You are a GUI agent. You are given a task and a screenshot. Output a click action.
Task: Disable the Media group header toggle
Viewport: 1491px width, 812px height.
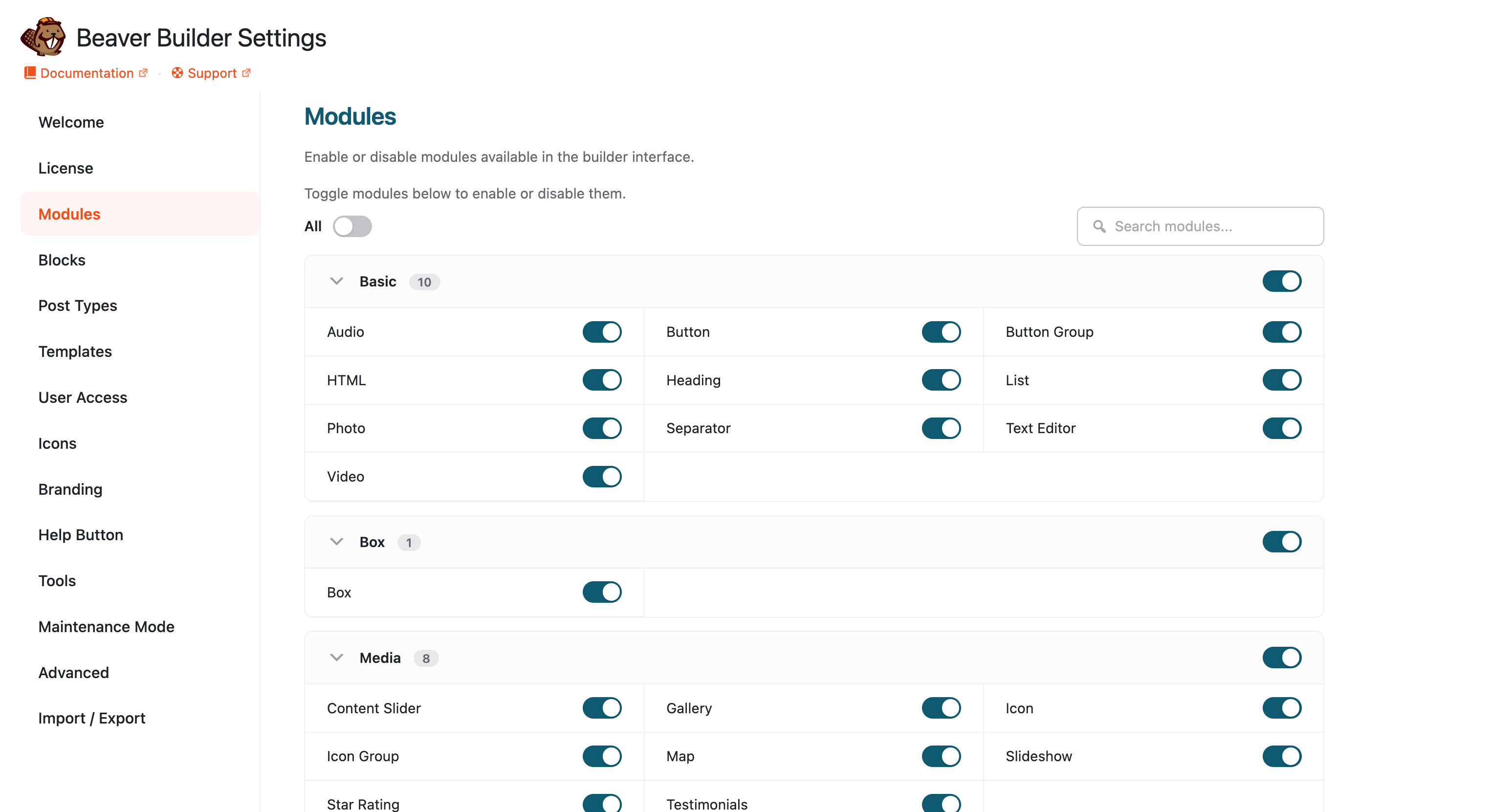(x=1281, y=658)
